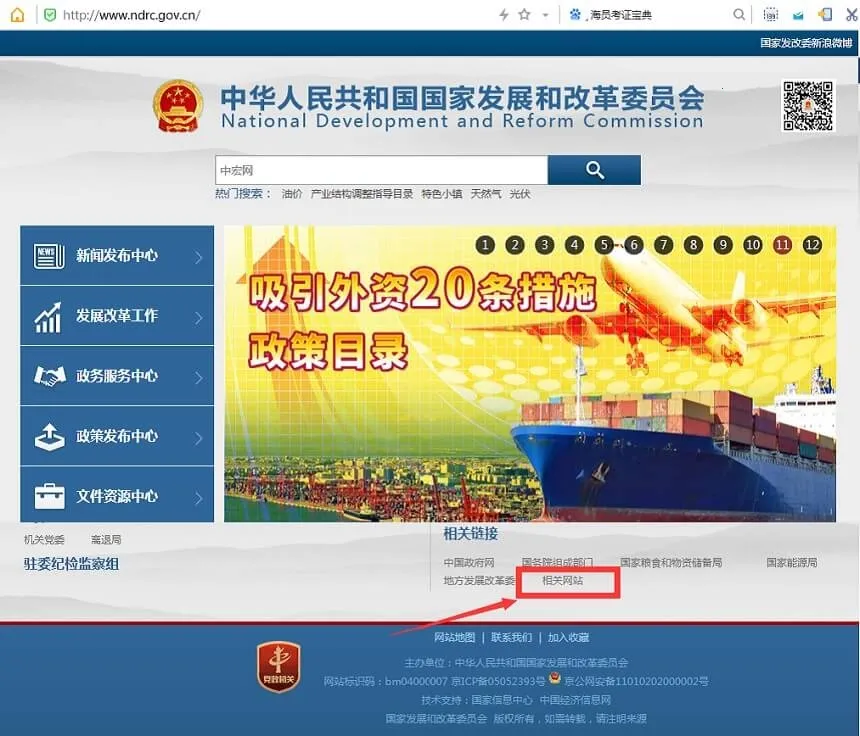Click the national emblem logo

pos(178,106)
